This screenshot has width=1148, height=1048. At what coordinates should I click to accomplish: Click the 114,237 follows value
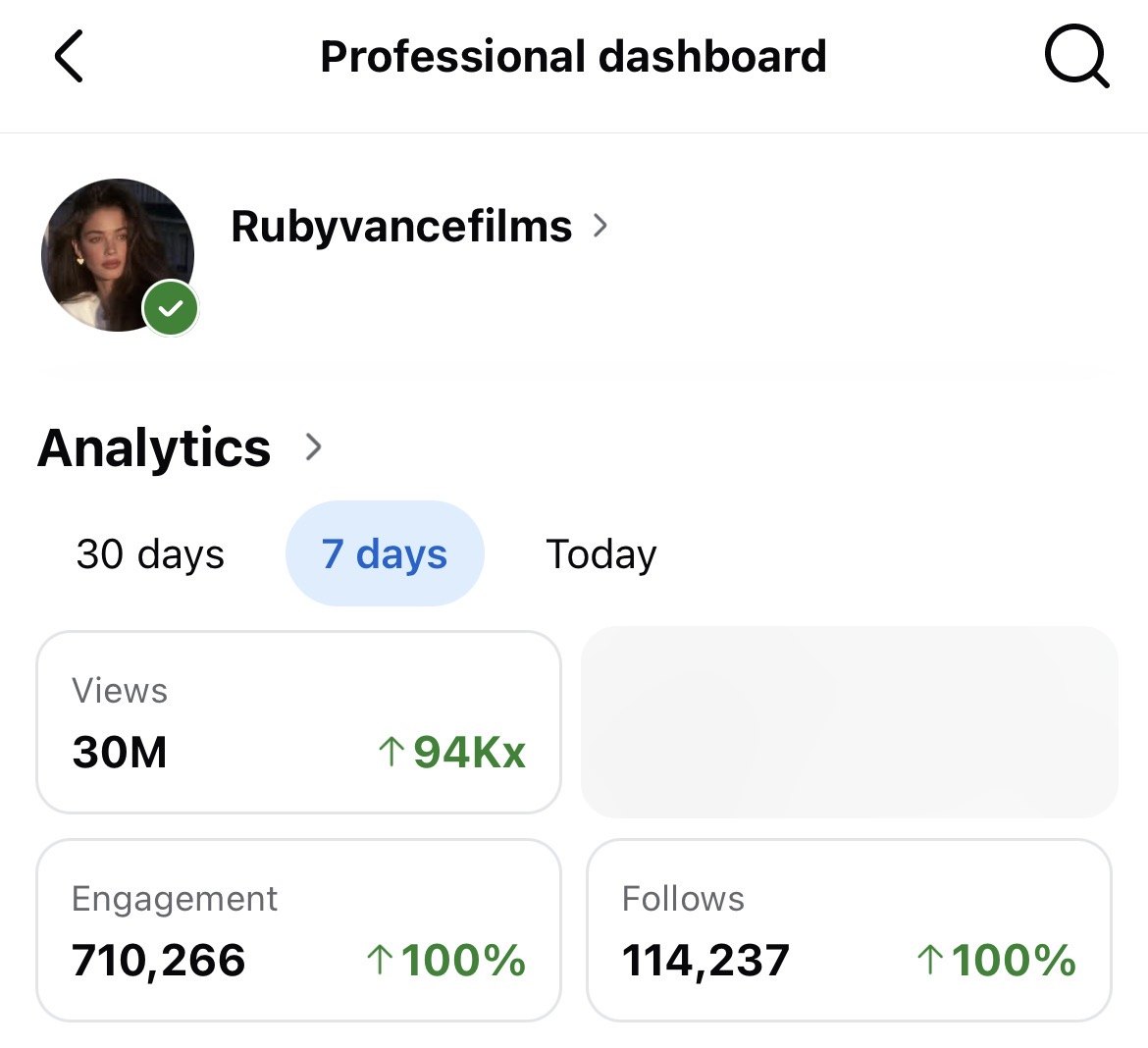[x=705, y=960]
